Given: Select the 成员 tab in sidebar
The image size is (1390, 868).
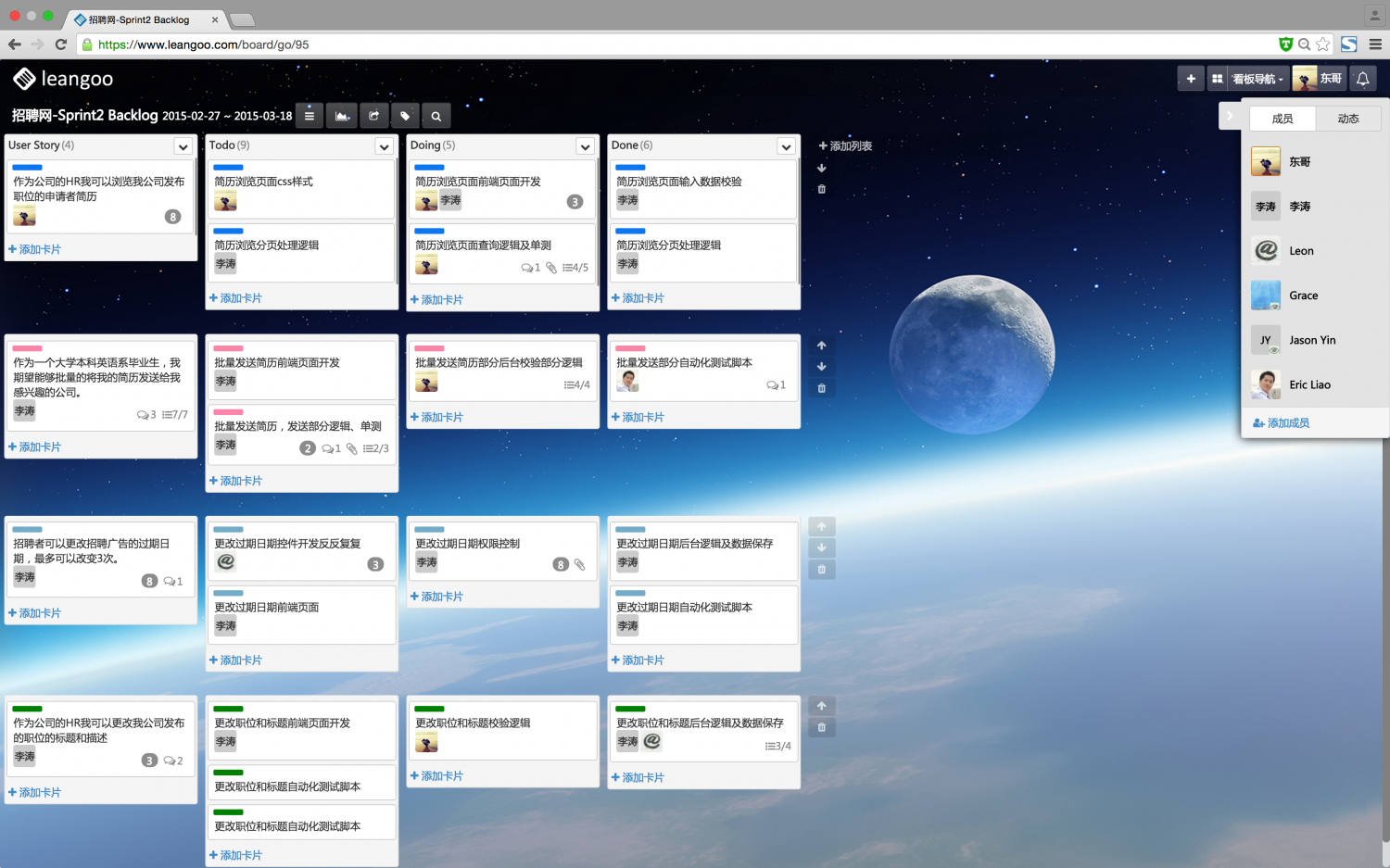Looking at the screenshot, I should point(1283,119).
